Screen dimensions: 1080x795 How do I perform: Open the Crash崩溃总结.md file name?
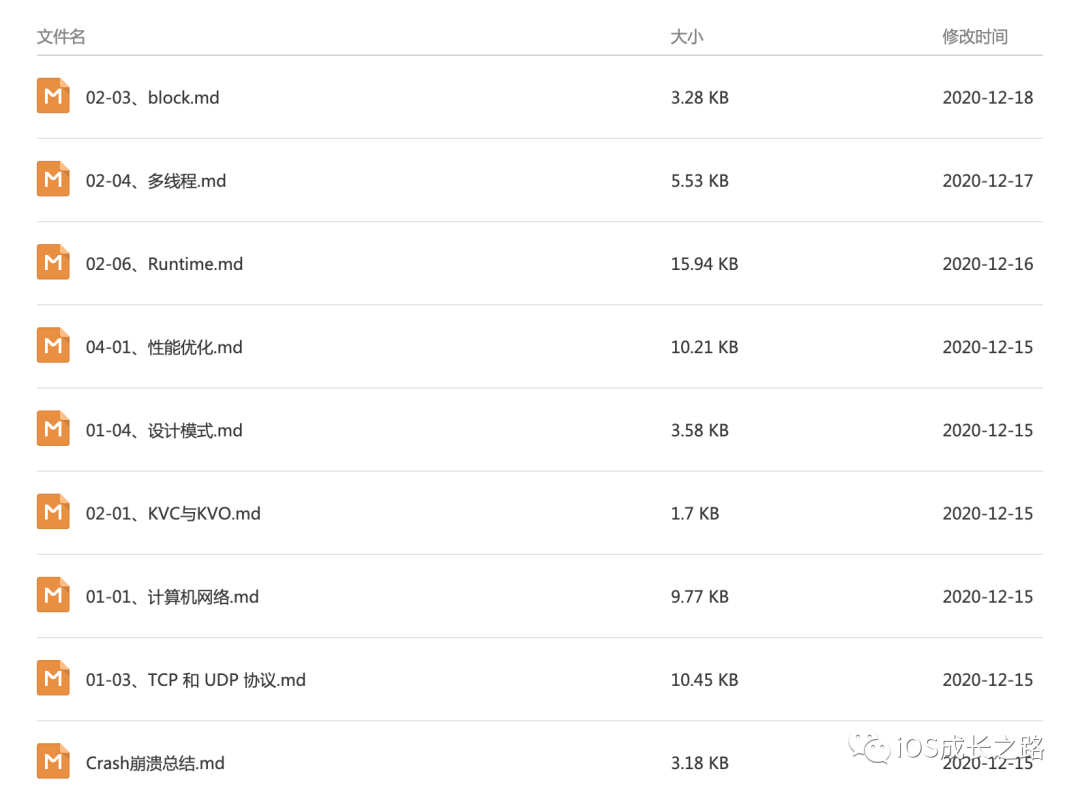coord(155,763)
